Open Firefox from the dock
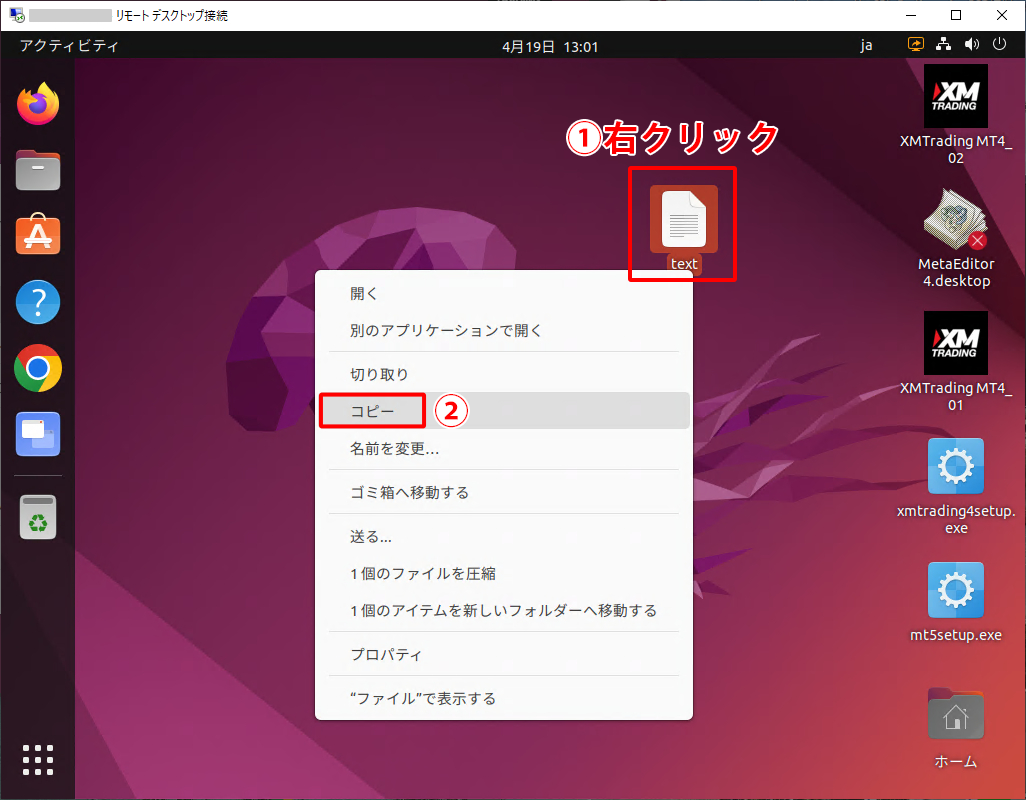This screenshot has width=1026, height=800. 38,104
